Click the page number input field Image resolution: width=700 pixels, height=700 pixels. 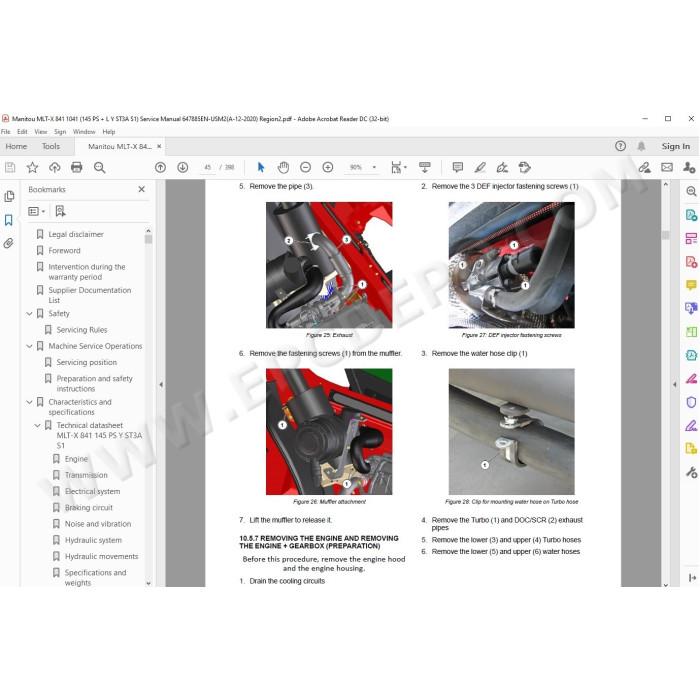pyautogui.click(x=208, y=167)
